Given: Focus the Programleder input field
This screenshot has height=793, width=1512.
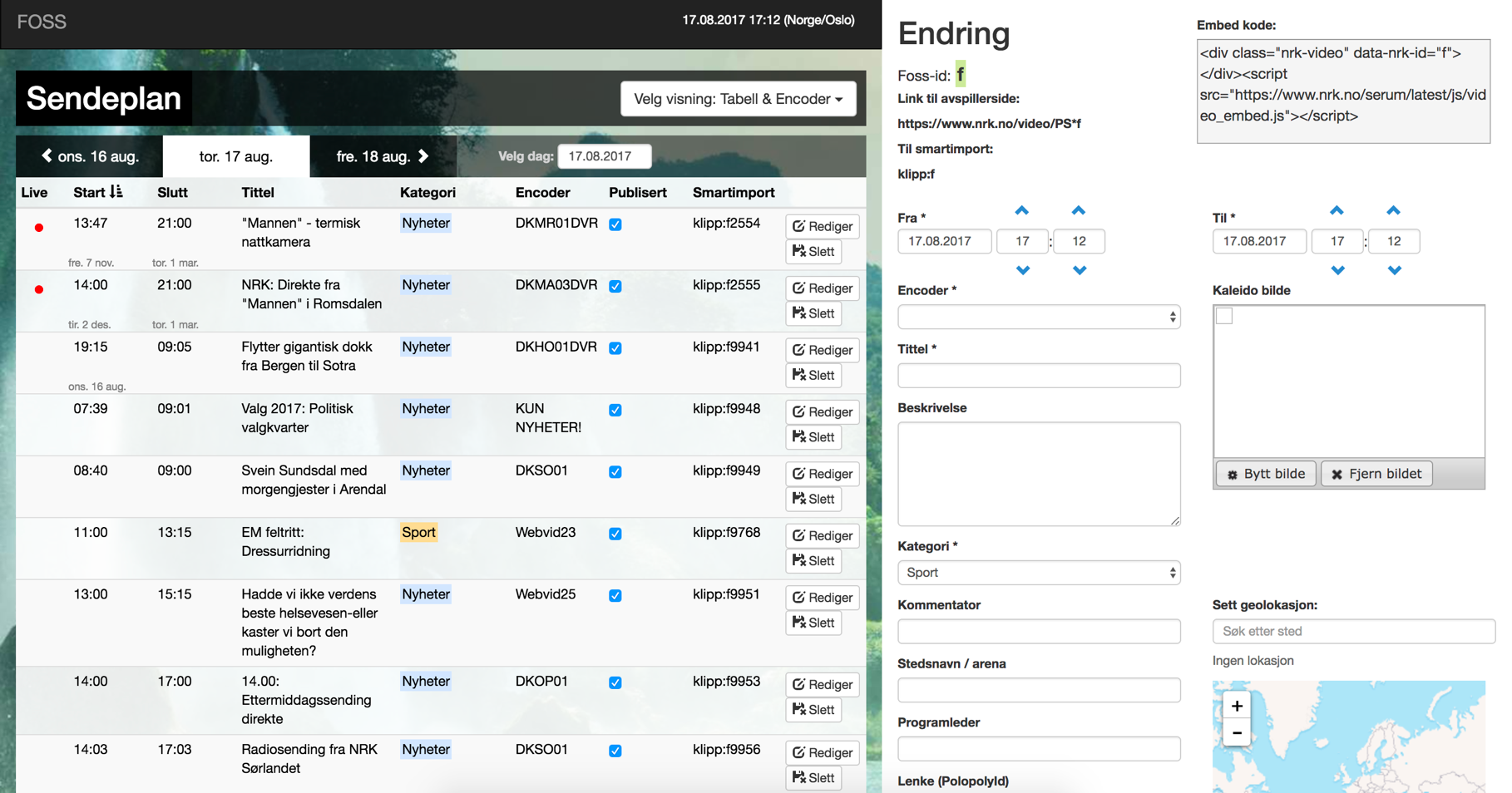Looking at the screenshot, I should coord(1039,749).
